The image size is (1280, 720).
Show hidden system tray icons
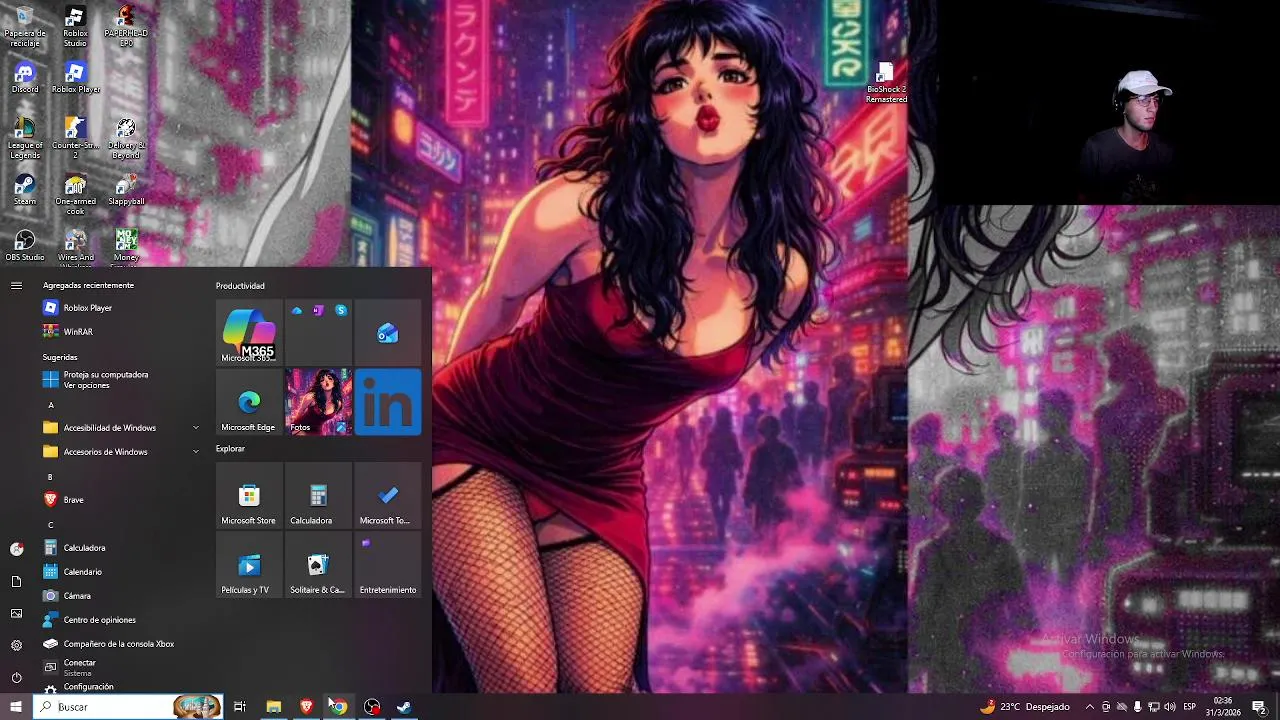click(1090, 707)
